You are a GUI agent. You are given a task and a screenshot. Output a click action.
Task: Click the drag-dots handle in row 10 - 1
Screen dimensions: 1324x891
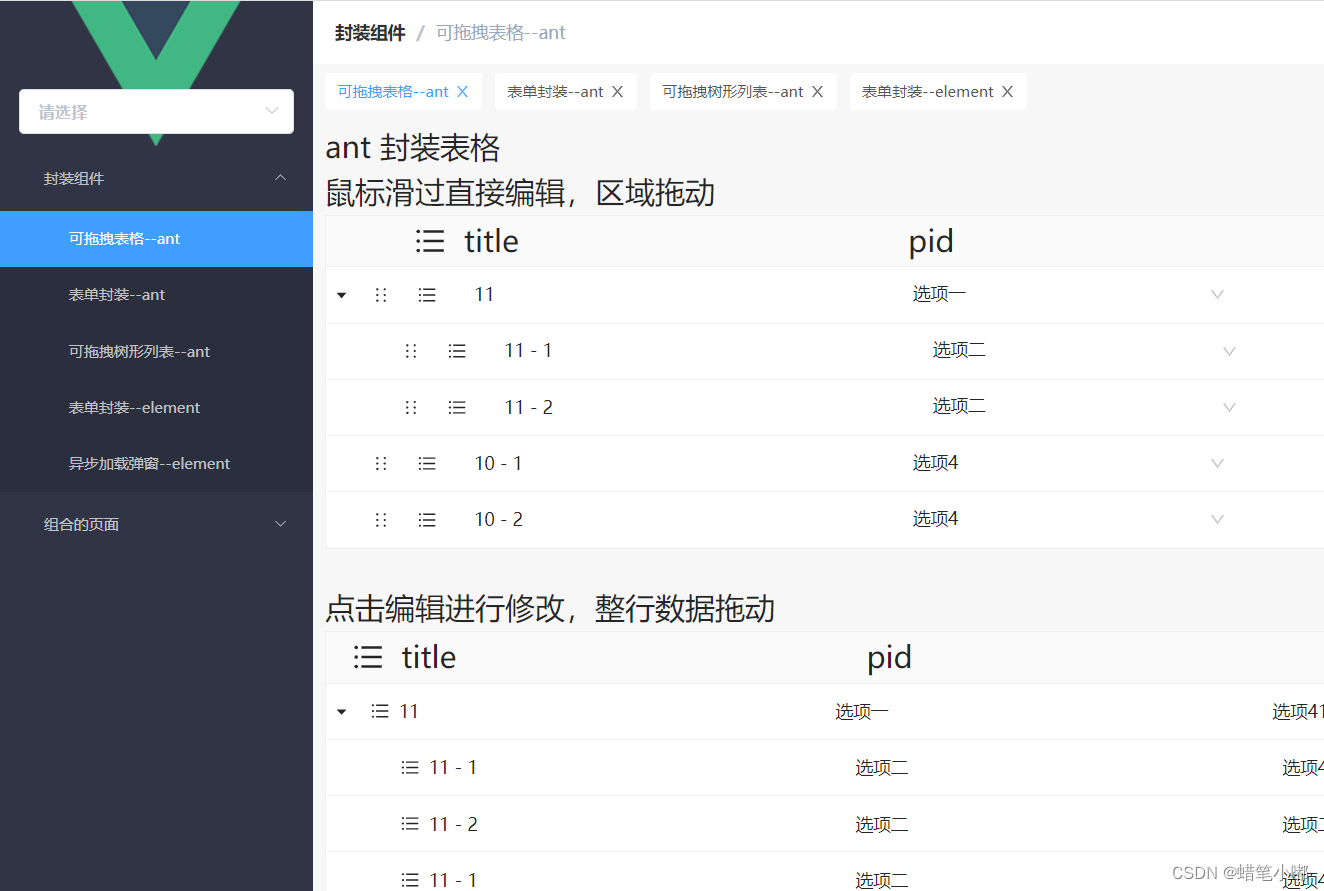(x=381, y=463)
